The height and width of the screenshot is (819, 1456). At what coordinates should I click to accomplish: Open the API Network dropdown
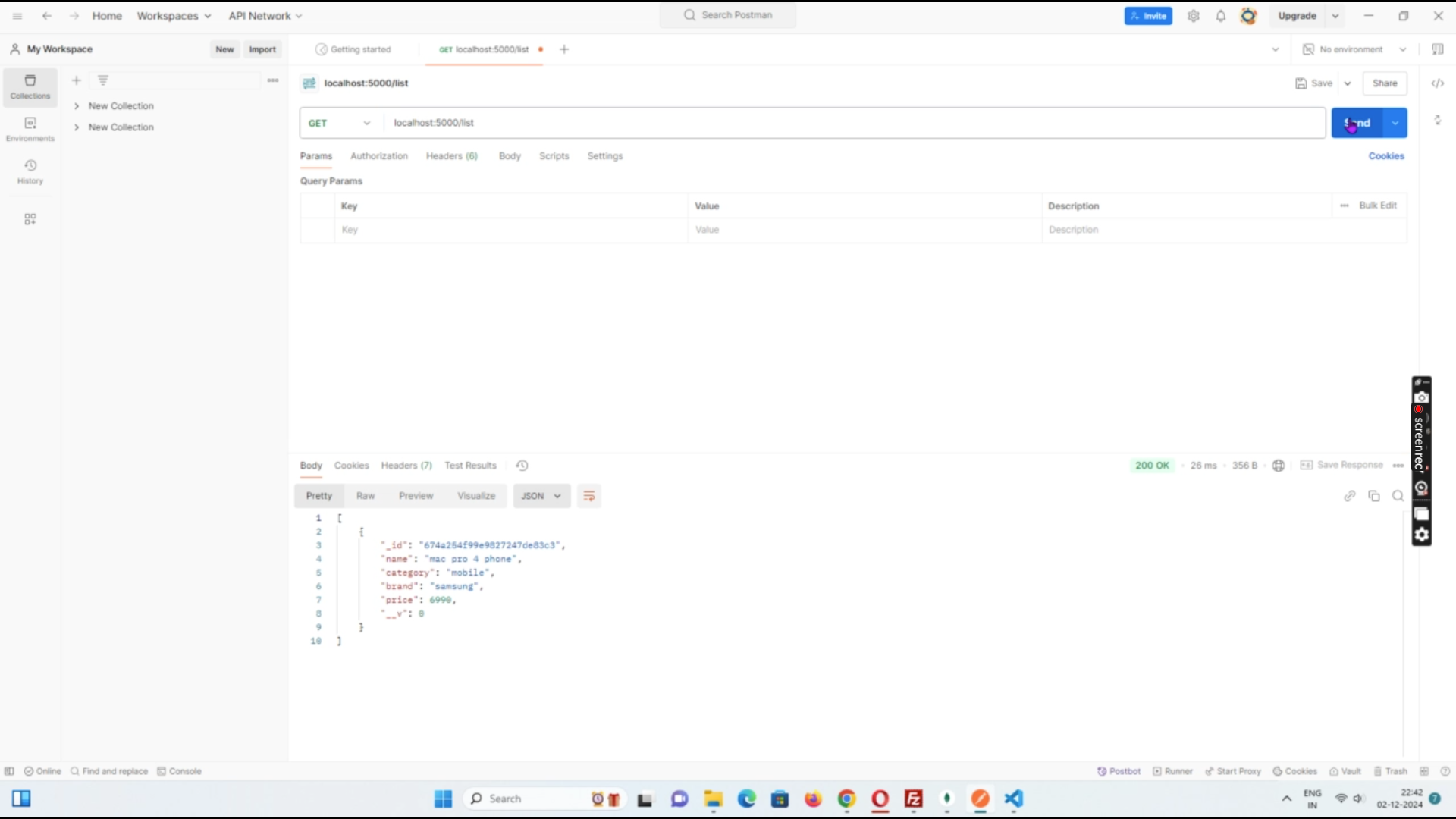[265, 16]
